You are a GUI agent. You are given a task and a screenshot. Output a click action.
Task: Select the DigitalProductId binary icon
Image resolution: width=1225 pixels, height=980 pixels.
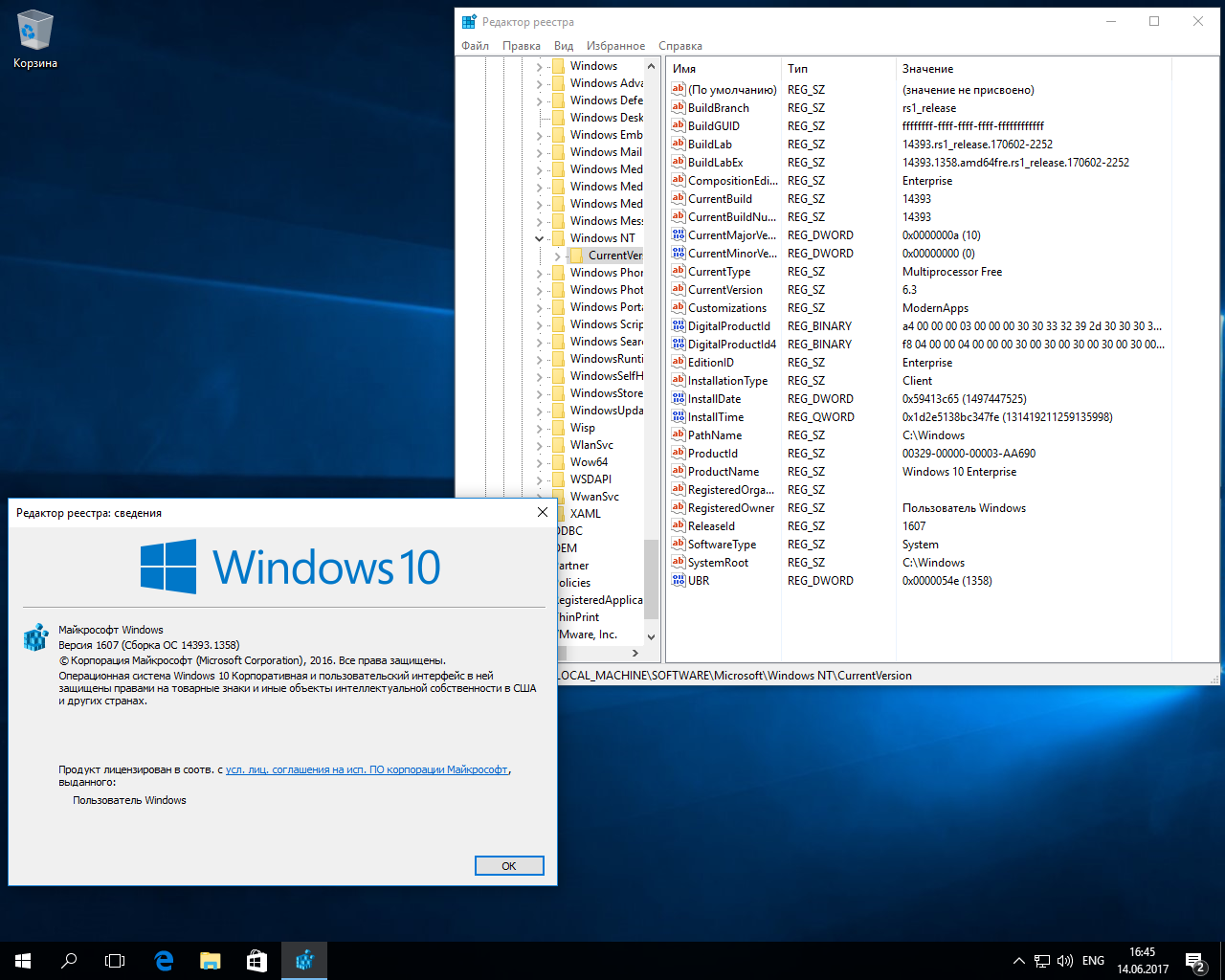(679, 325)
